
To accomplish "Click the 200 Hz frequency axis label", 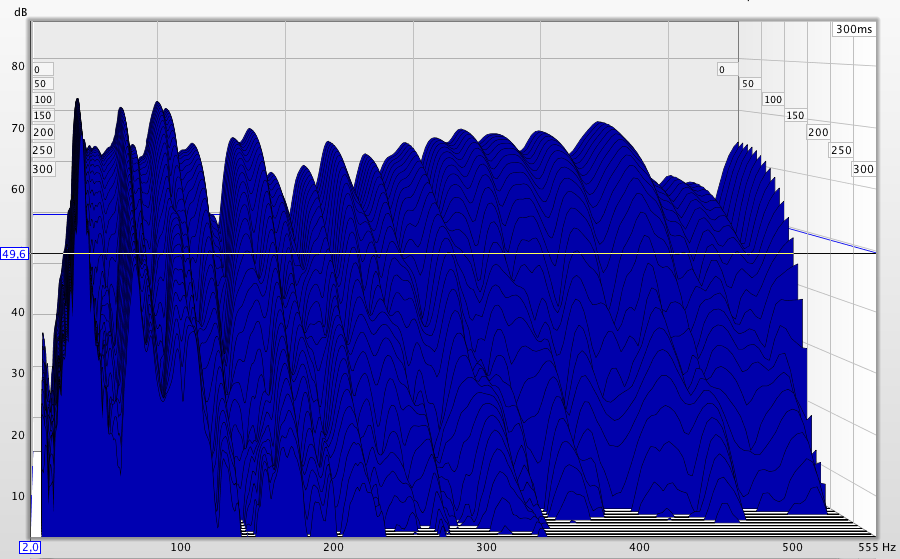I will 333,547.
